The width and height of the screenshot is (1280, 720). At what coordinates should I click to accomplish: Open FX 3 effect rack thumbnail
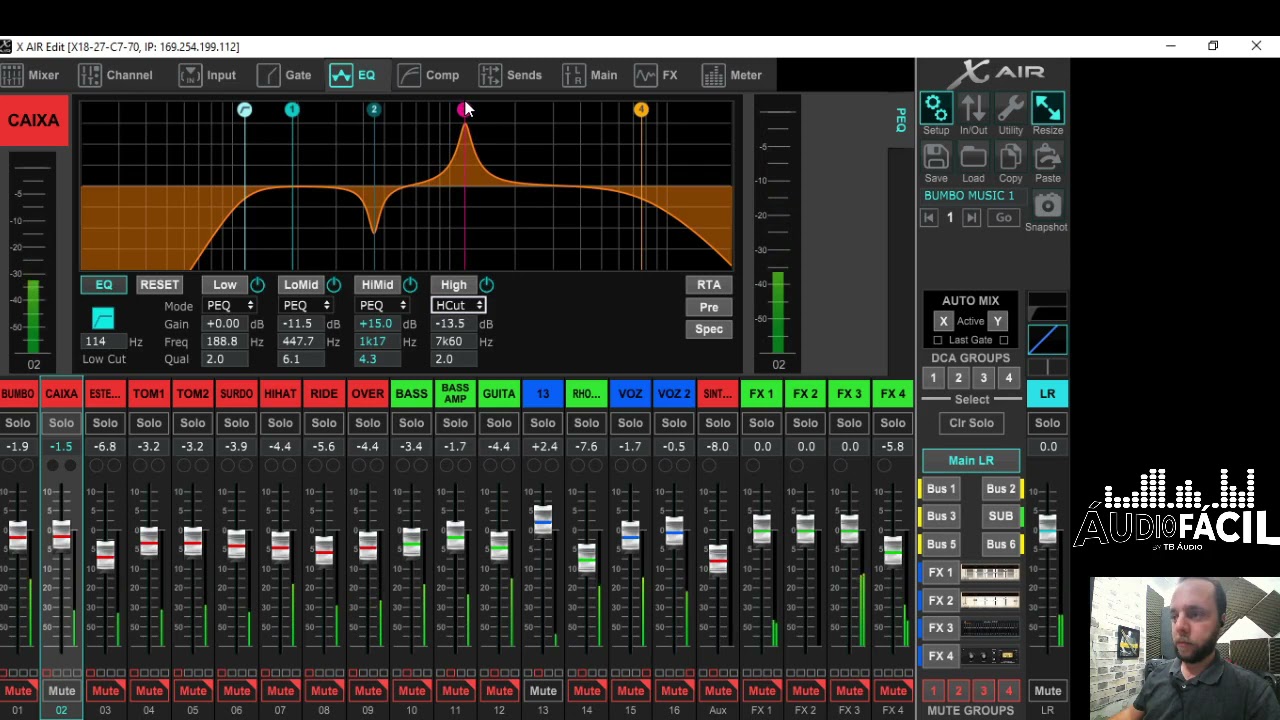click(x=990, y=628)
